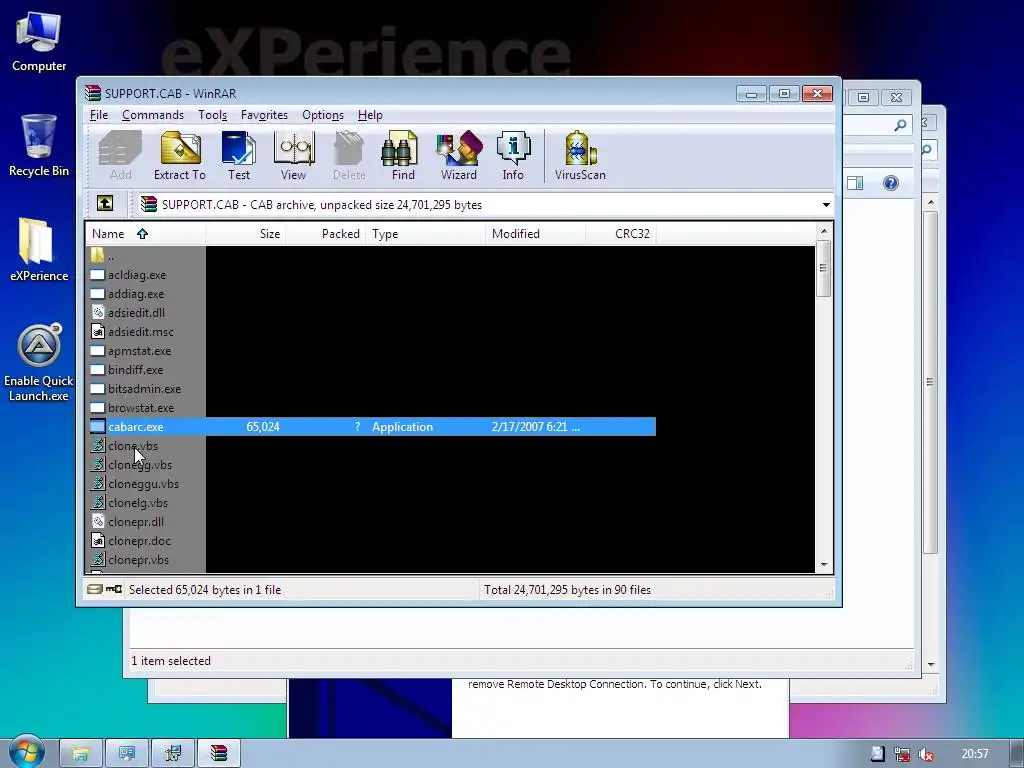Click the key password icon in status bar
1024x768 pixels.
point(114,589)
